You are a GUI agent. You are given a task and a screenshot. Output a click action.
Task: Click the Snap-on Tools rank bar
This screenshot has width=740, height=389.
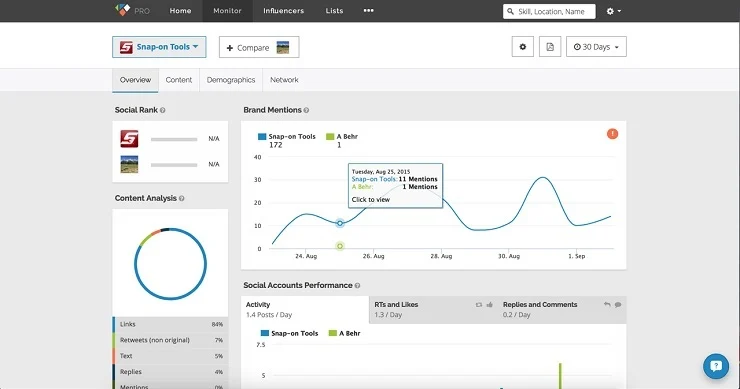click(174, 139)
